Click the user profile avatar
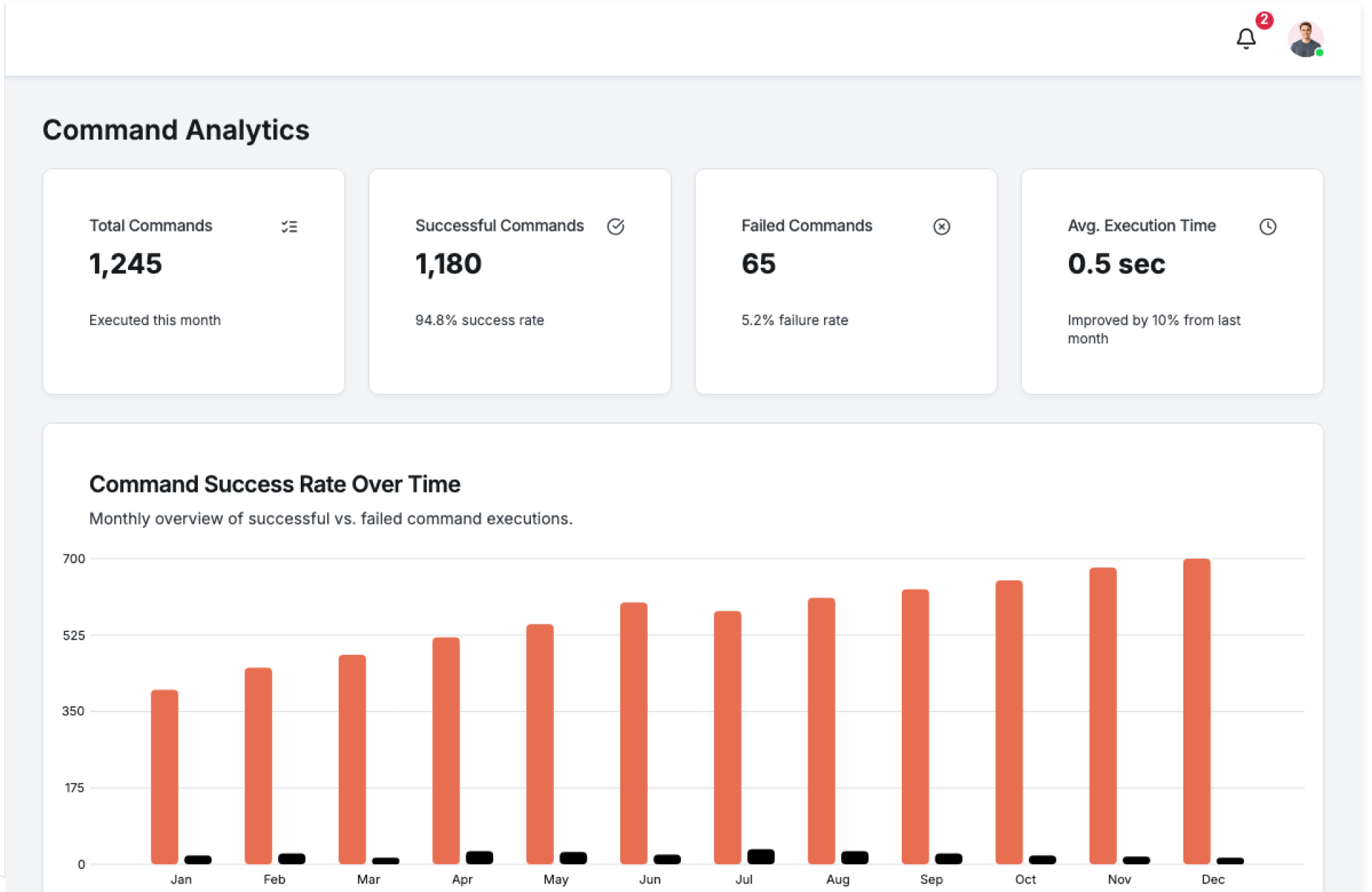The image size is (1372, 892). tap(1305, 39)
